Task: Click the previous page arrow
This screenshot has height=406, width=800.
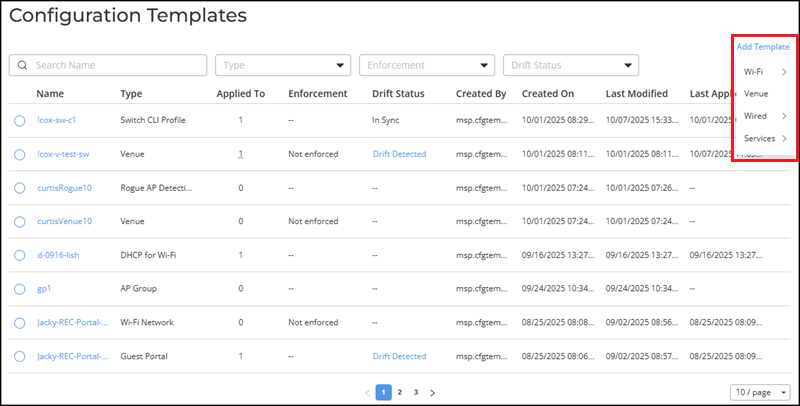Action: pyautogui.click(x=367, y=393)
